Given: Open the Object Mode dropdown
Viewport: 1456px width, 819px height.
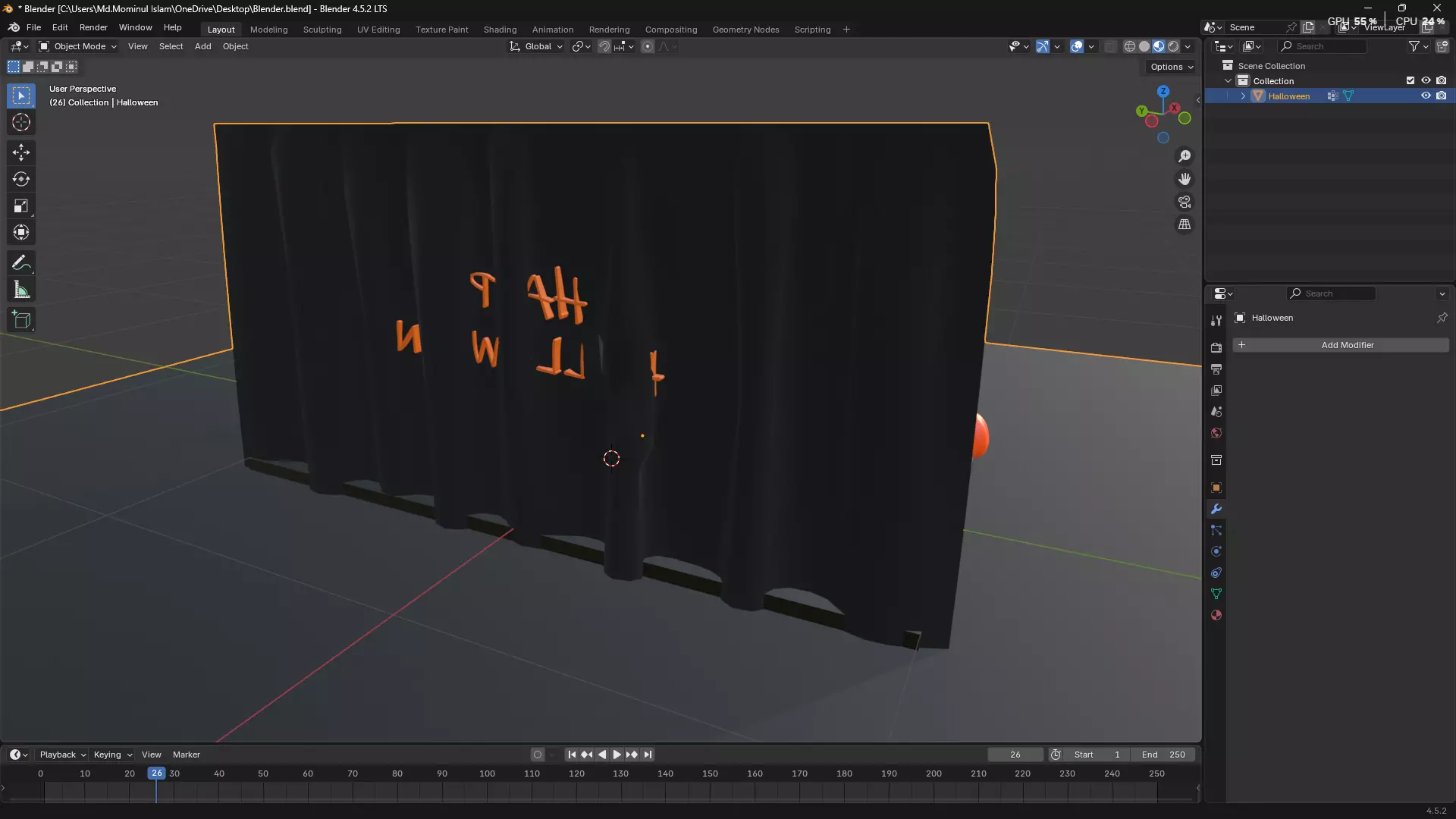Looking at the screenshot, I should click(77, 46).
